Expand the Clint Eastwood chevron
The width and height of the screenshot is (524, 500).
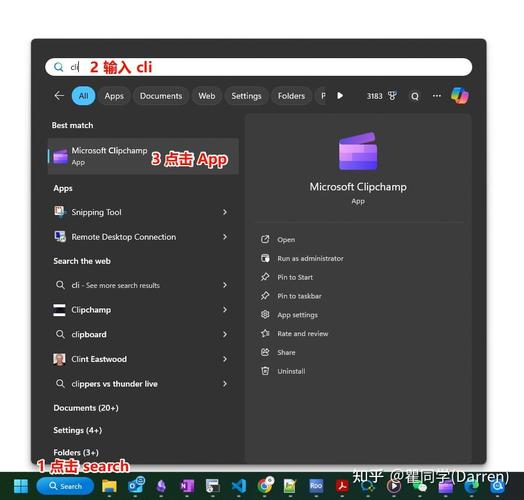pyautogui.click(x=225, y=359)
